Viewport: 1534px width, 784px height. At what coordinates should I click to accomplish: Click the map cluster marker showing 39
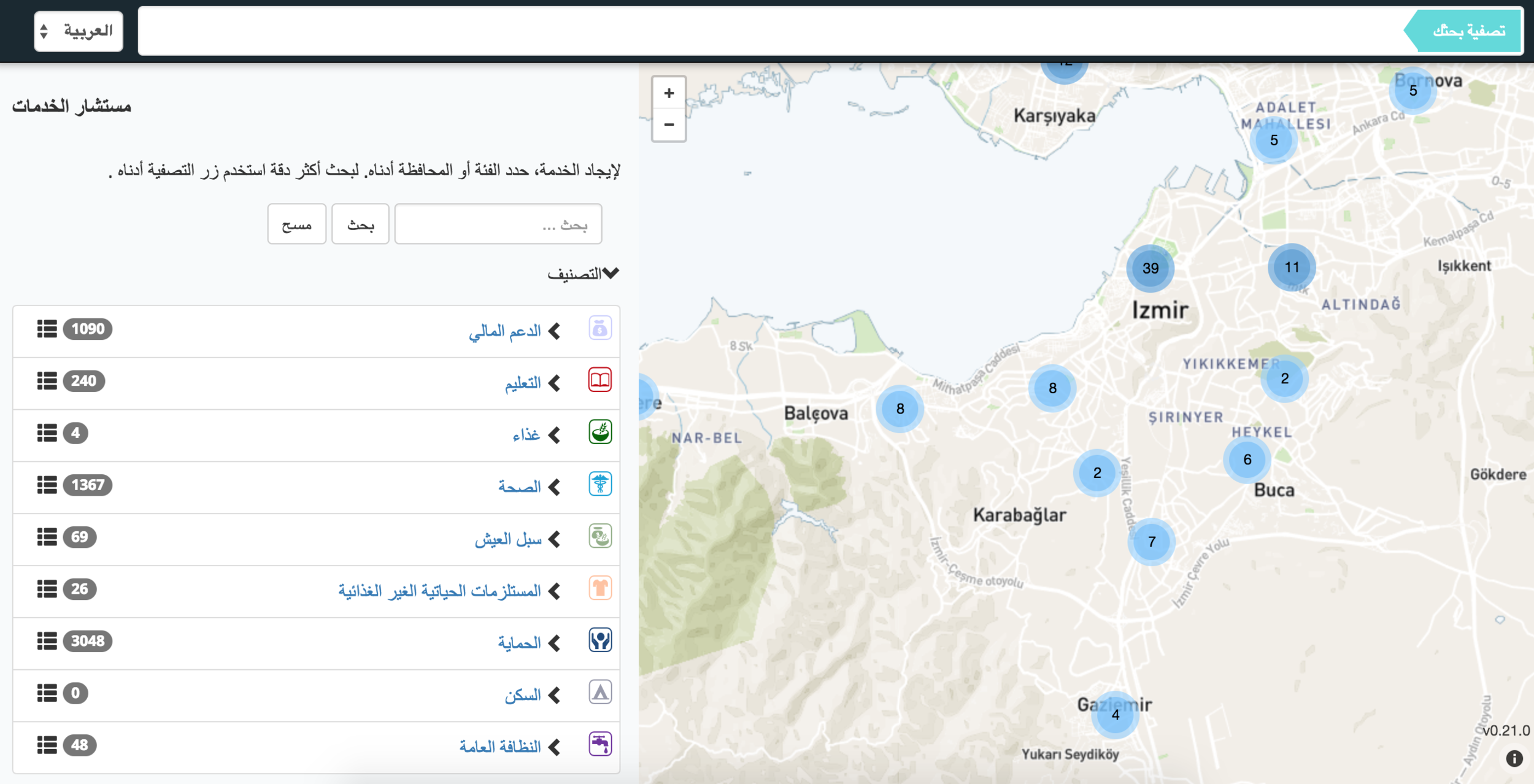point(1150,268)
